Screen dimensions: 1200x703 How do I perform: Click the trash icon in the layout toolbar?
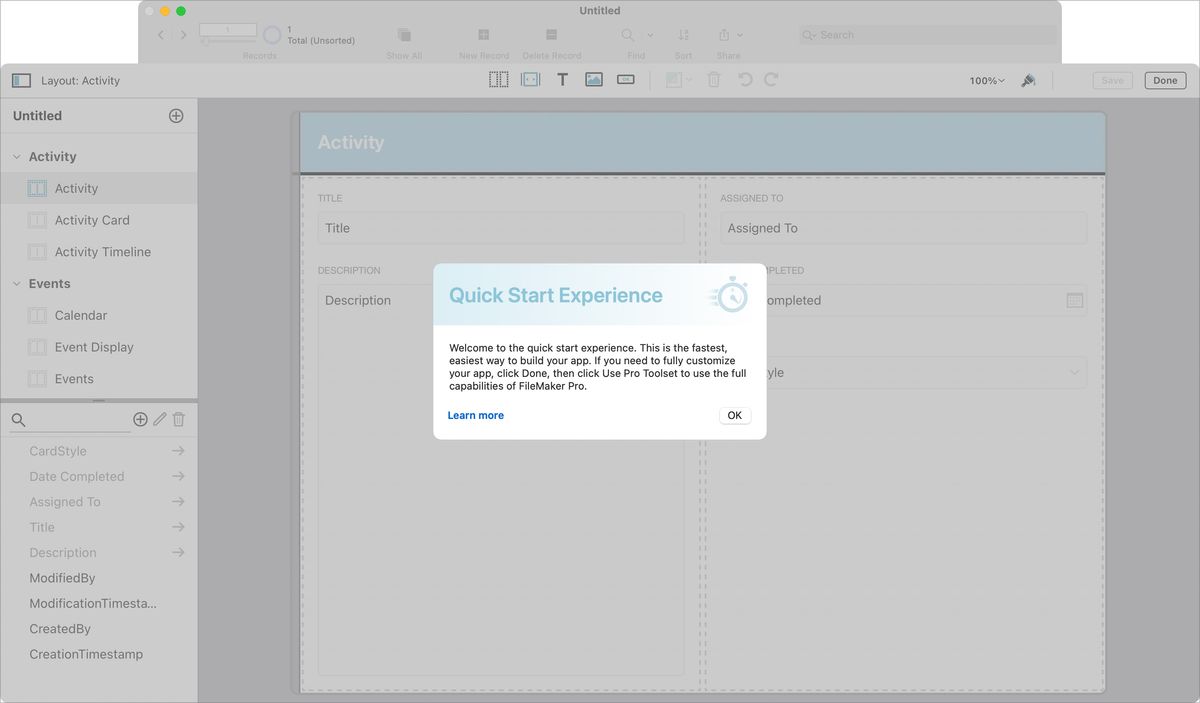pyautogui.click(x=714, y=79)
